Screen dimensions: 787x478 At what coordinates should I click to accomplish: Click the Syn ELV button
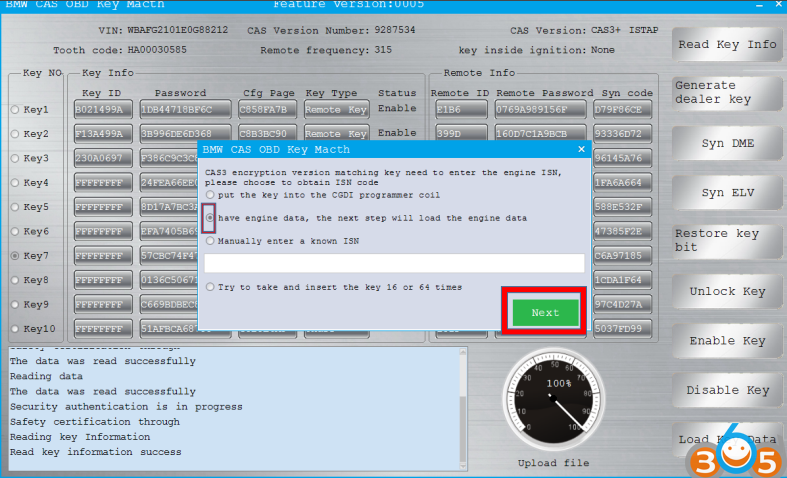[726, 193]
